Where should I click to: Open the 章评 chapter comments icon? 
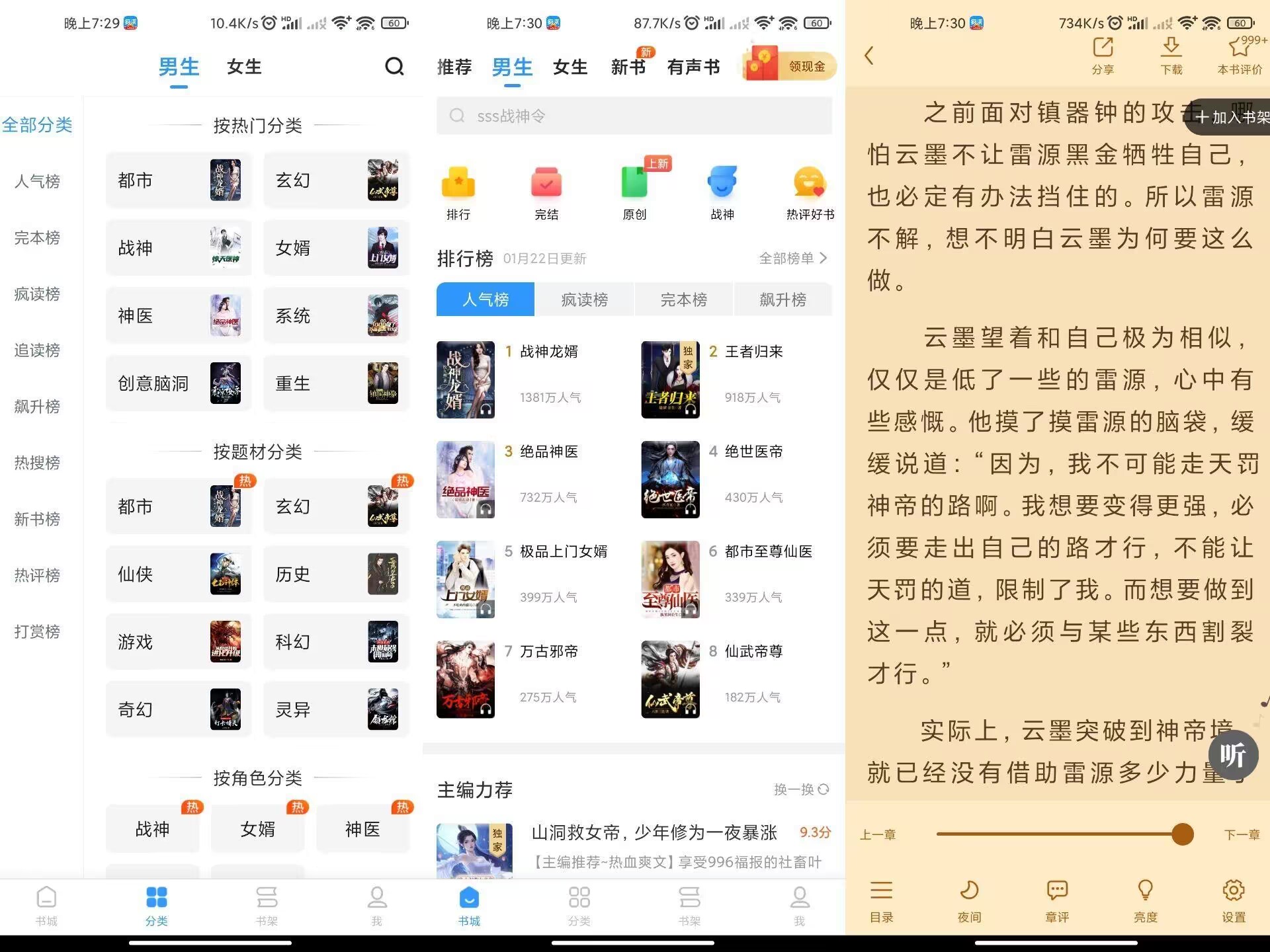(x=1057, y=899)
